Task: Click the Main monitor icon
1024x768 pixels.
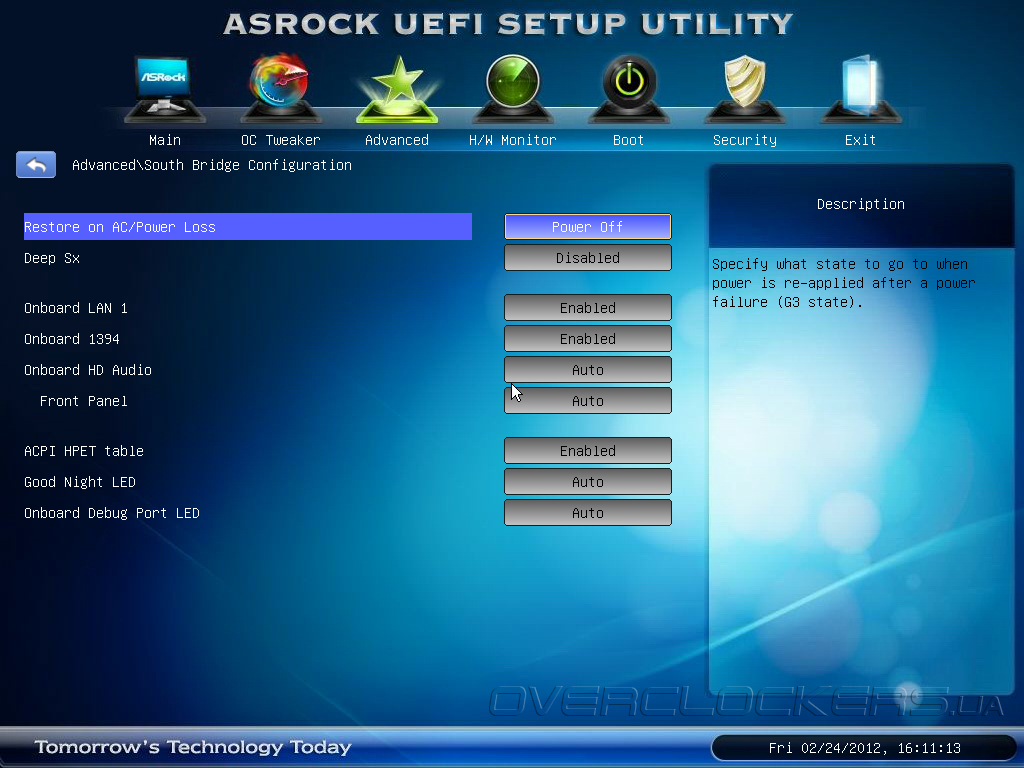Action: click(x=165, y=89)
